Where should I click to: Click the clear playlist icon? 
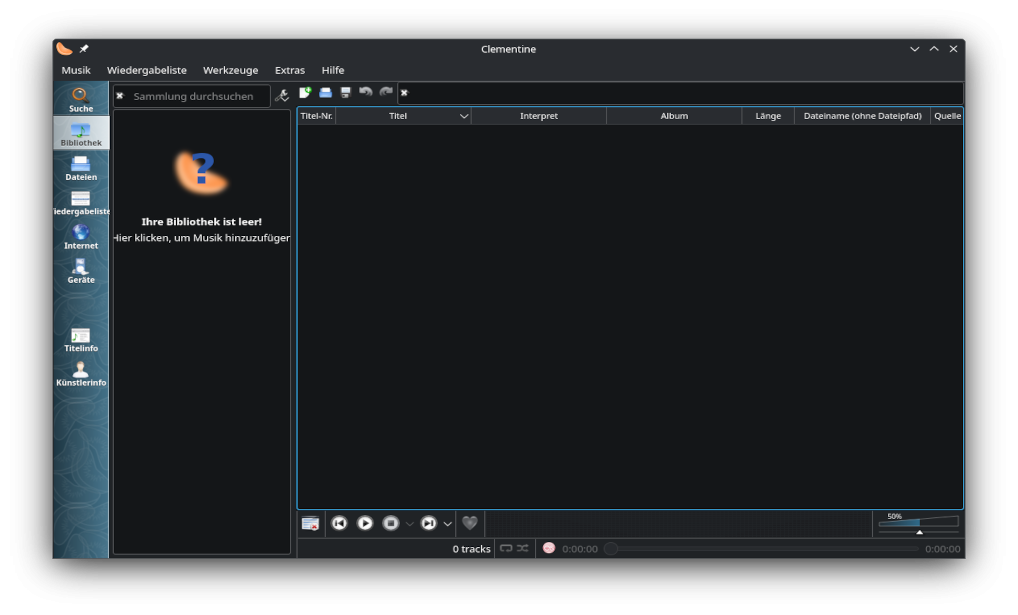tap(310, 523)
